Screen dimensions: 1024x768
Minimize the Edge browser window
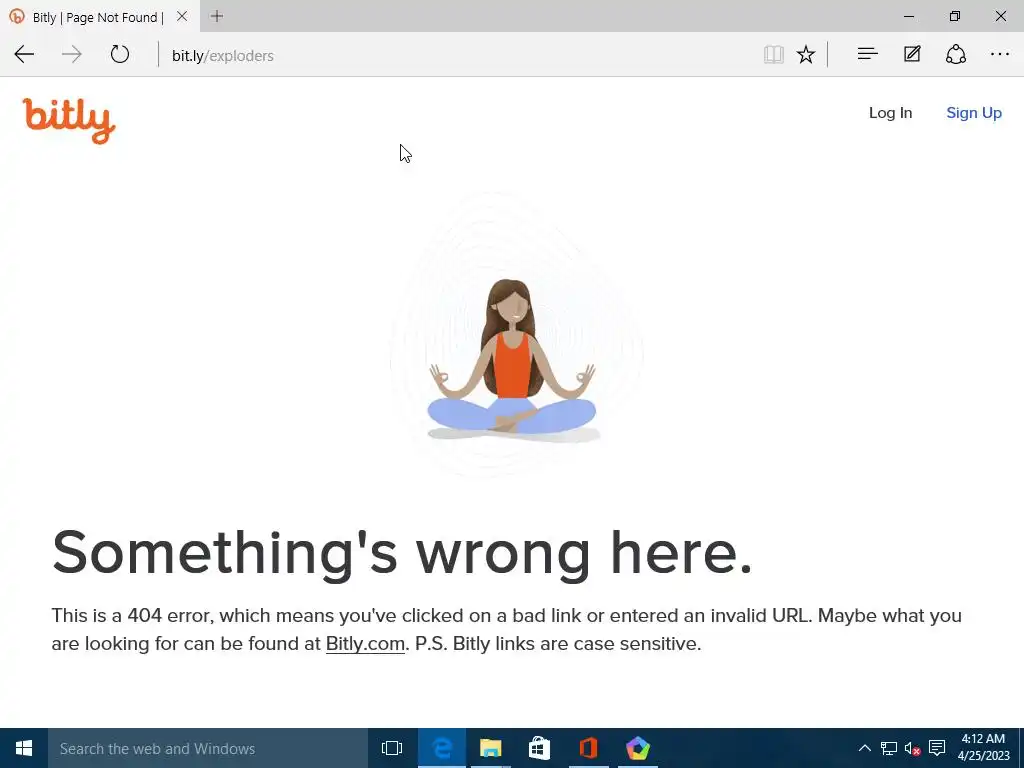tap(908, 16)
